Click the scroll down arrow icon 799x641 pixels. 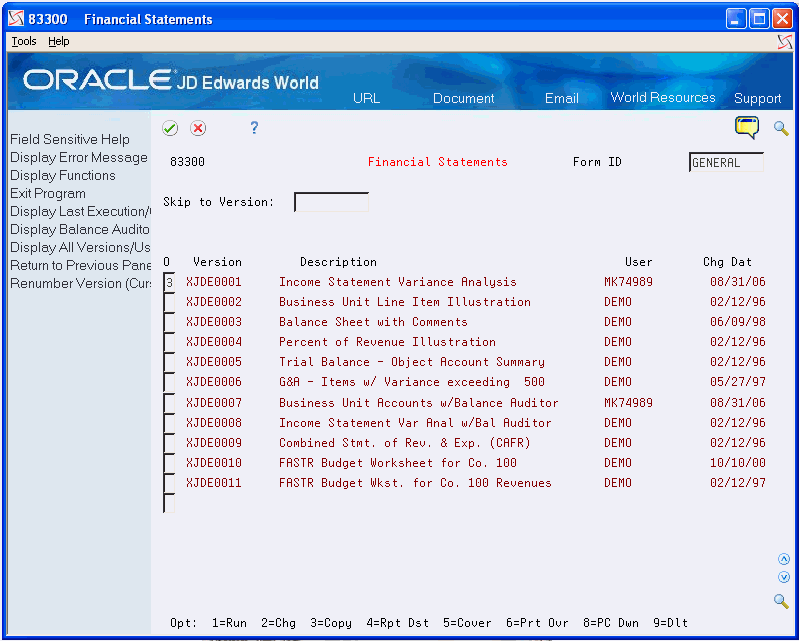tap(784, 577)
